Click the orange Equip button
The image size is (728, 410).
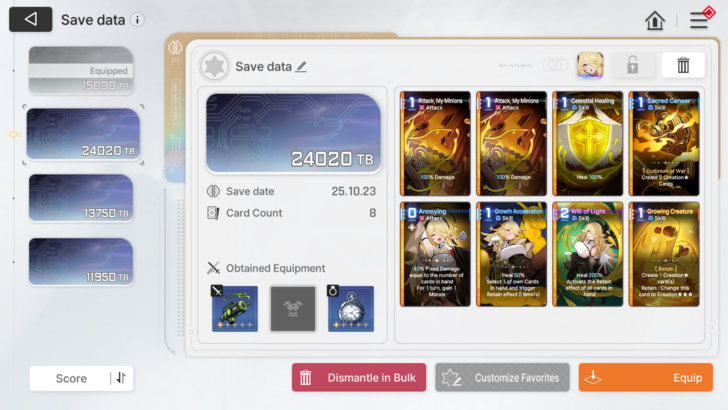tap(645, 377)
